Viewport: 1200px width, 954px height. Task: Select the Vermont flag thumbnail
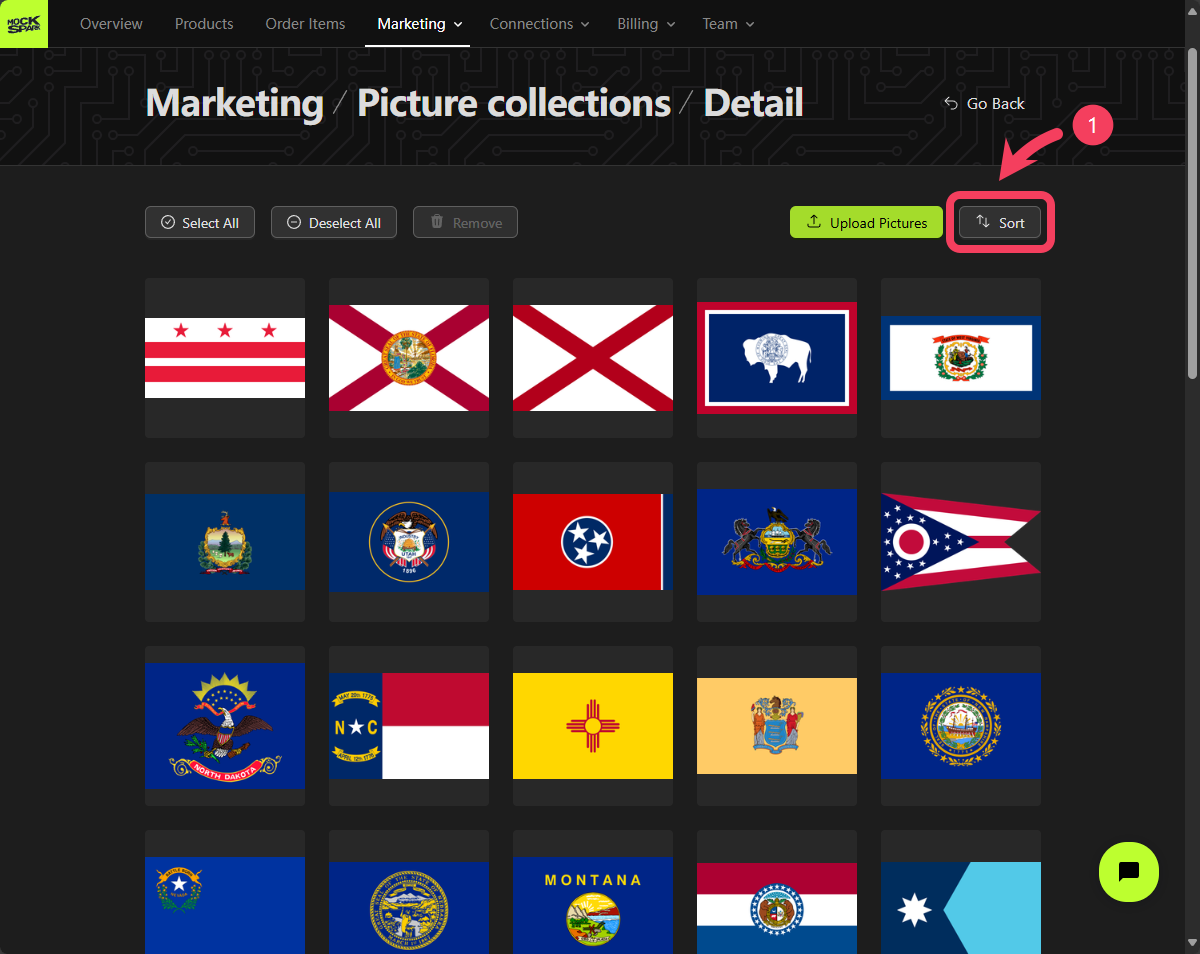[x=225, y=542]
